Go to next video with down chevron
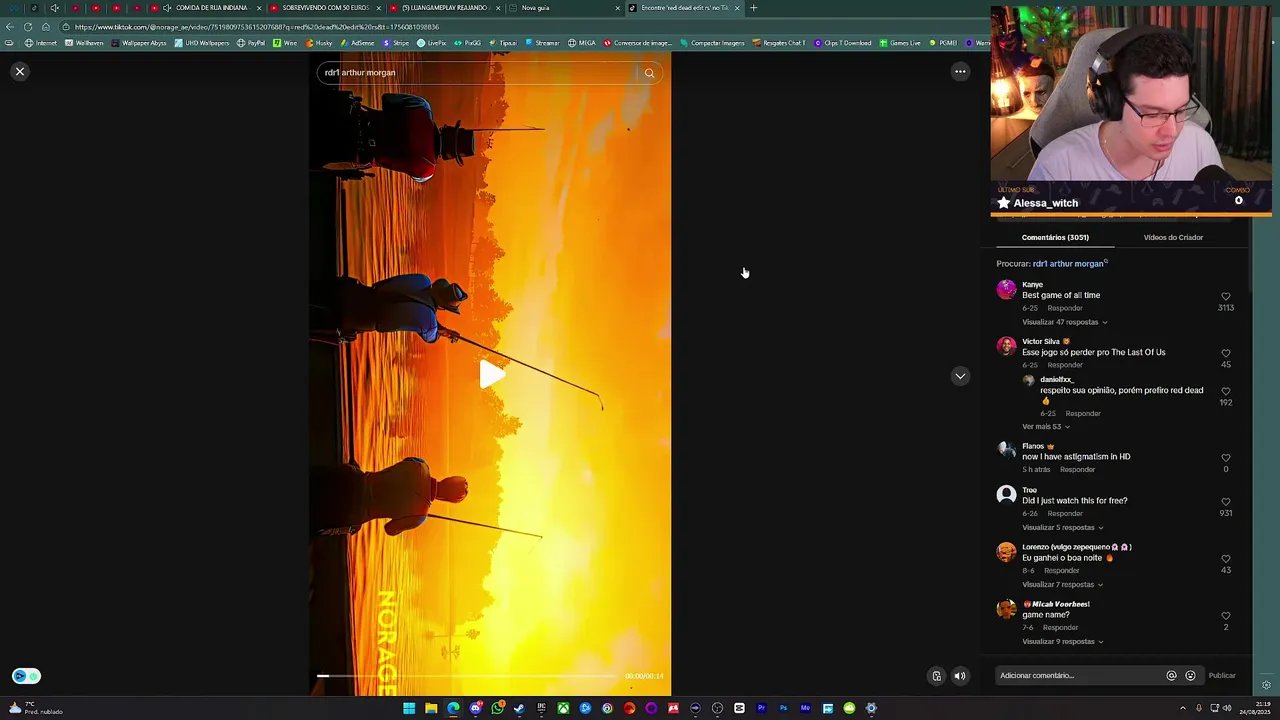1280x720 pixels. 960,376
